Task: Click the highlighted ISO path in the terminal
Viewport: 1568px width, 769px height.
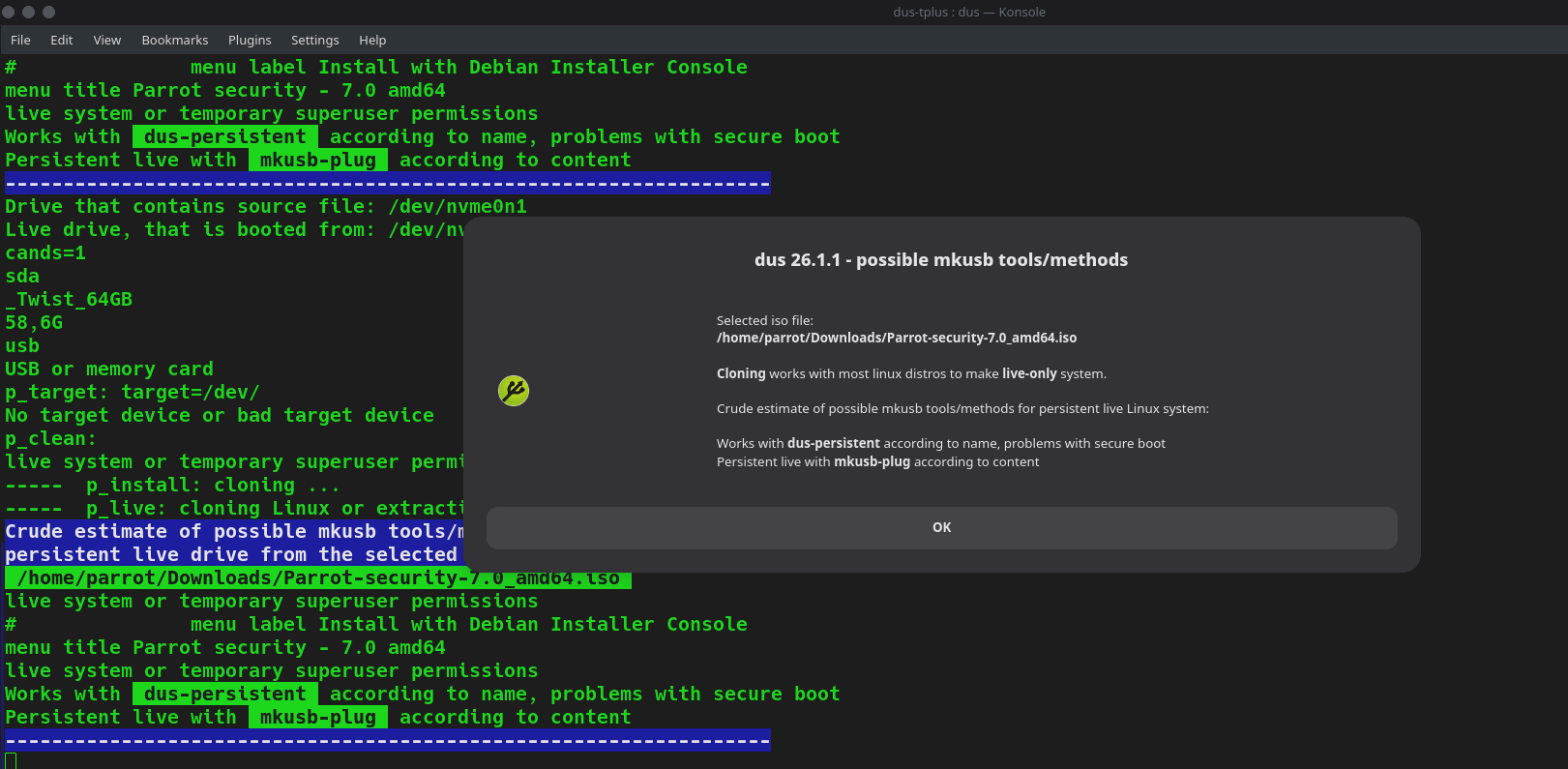Action: [318, 578]
